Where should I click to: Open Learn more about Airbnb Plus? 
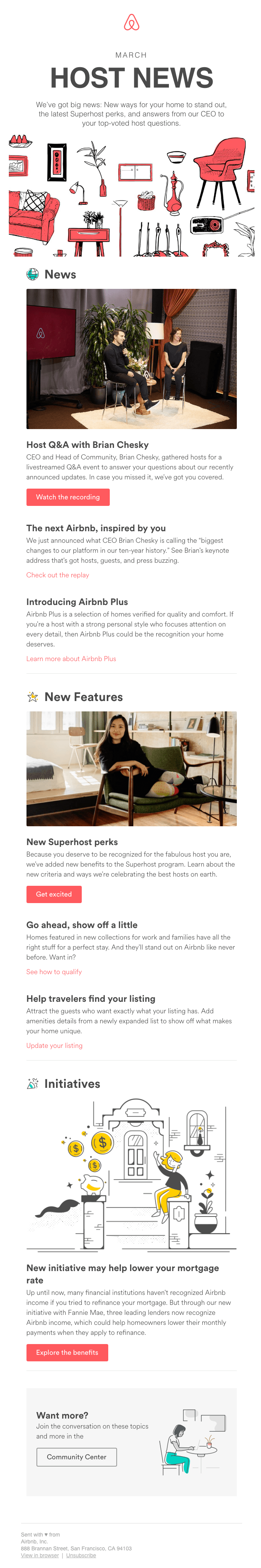71,659
